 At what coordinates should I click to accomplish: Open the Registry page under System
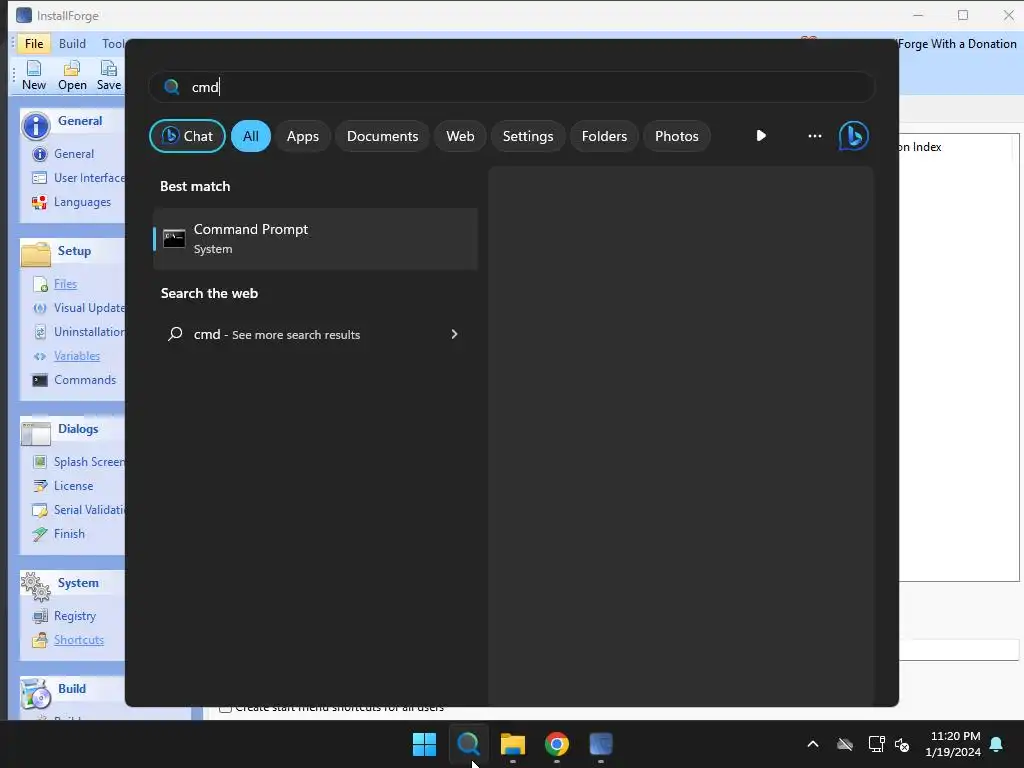coord(65,616)
